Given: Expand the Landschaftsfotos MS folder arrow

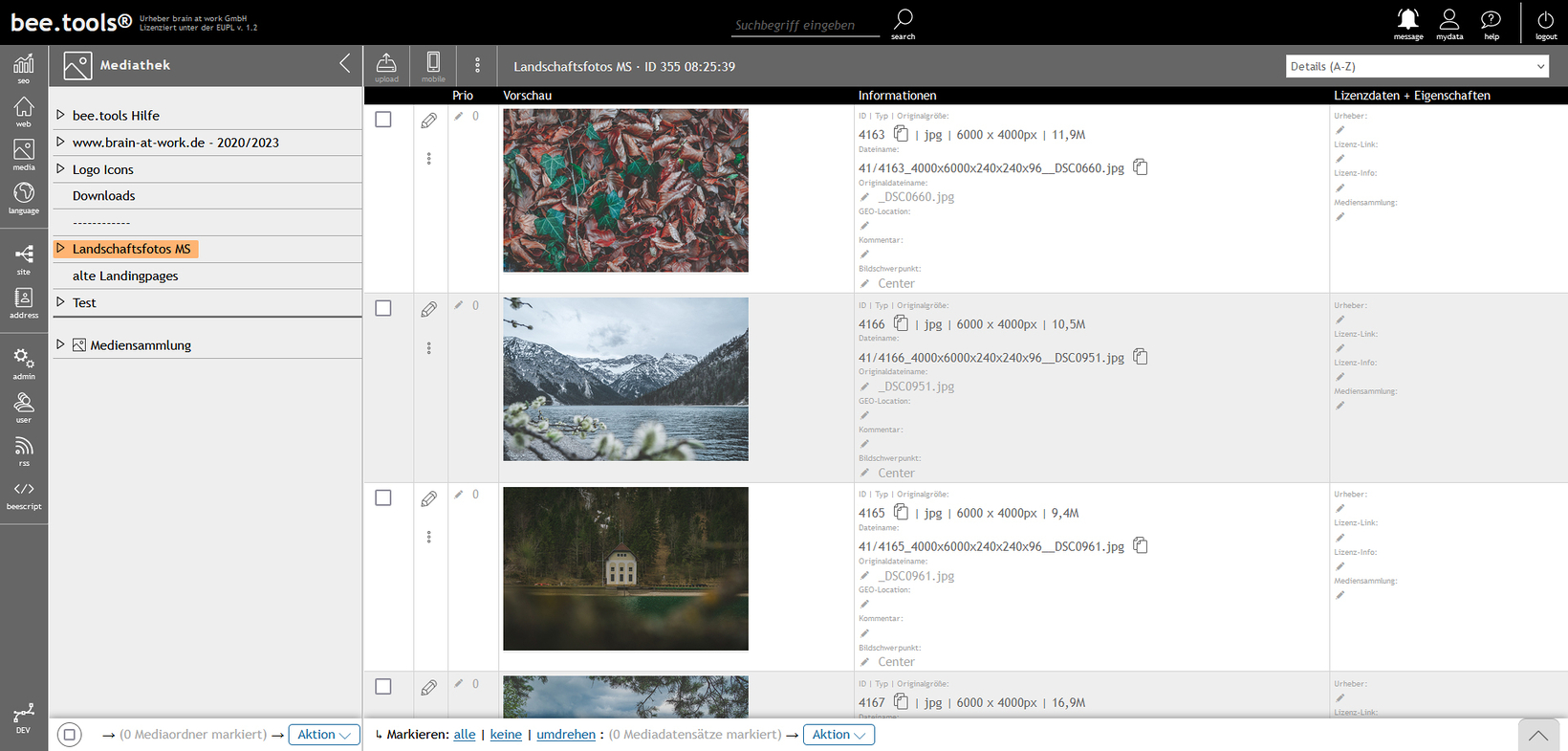Looking at the screenshot, I should click(x=60, y=248).
